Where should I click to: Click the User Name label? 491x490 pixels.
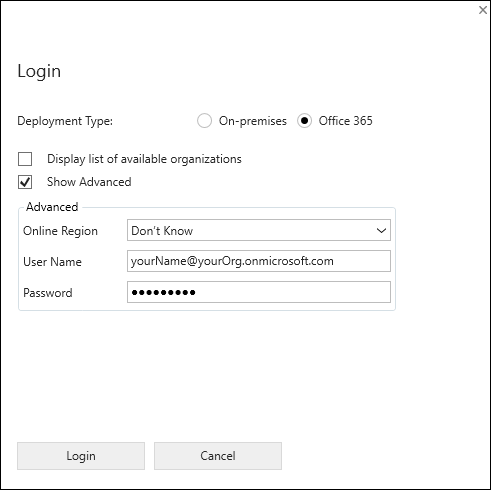click(52, 262)
